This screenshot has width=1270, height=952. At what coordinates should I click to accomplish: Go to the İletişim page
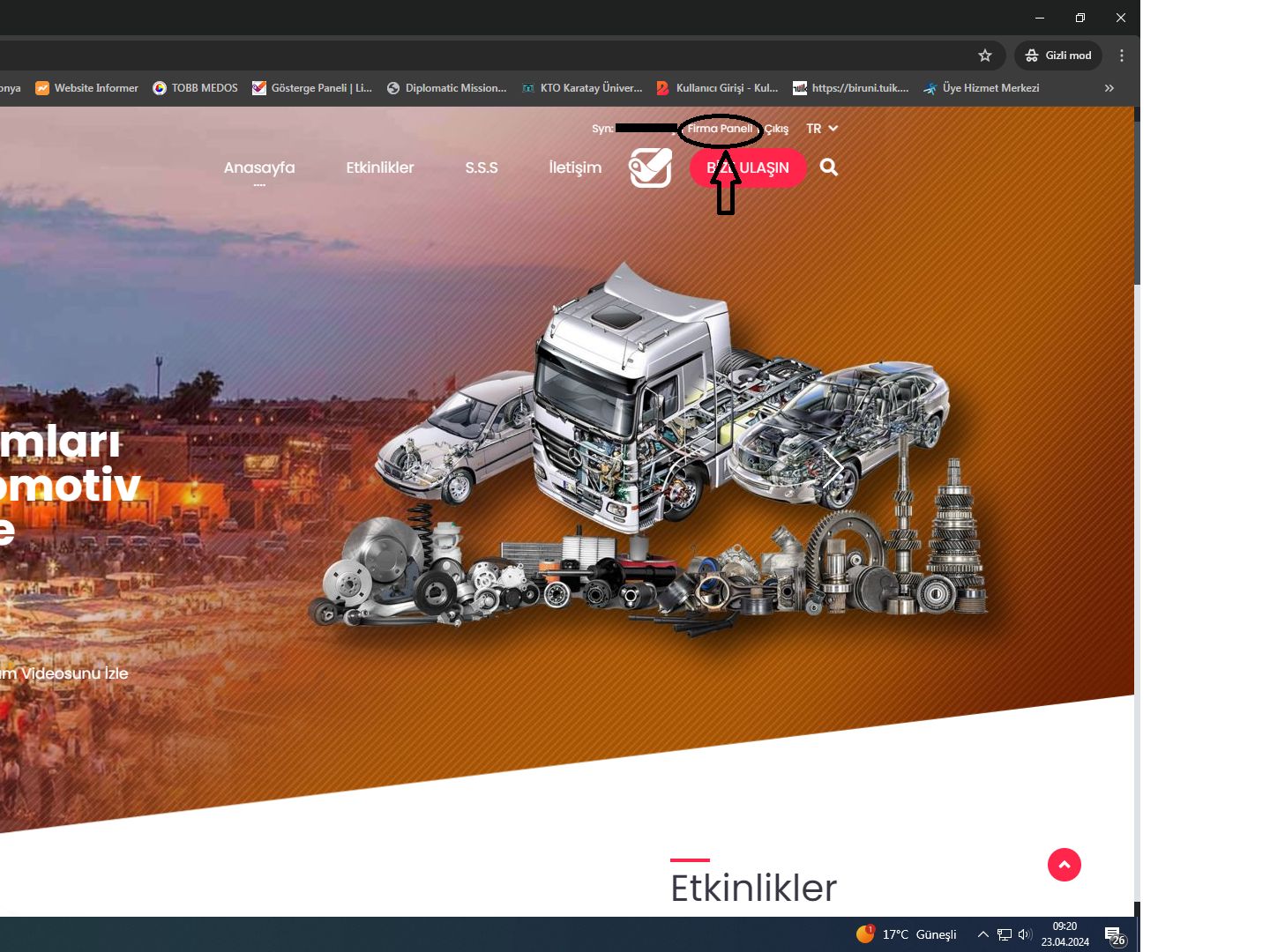(575, 167)
